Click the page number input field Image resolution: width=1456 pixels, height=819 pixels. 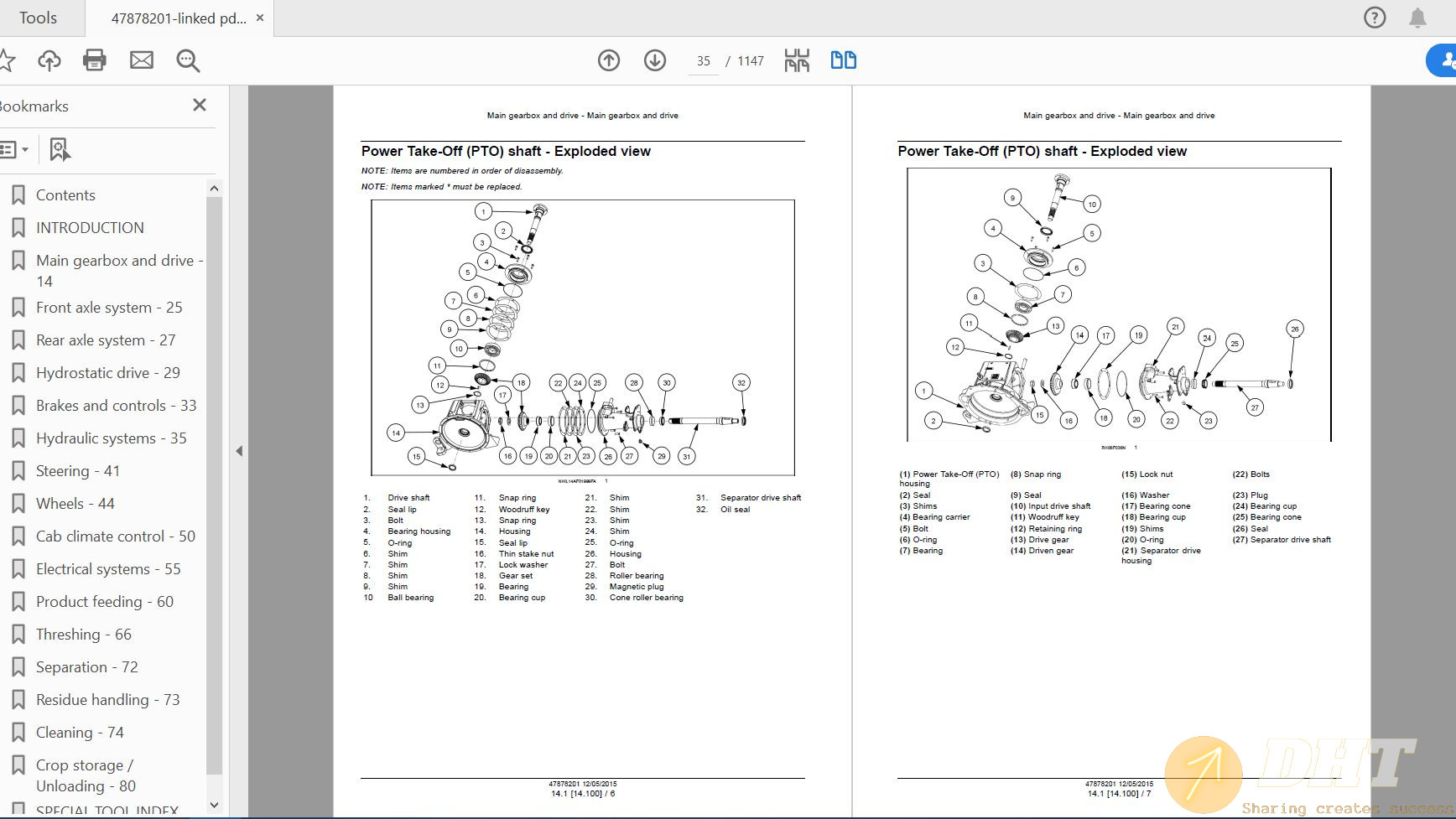(x=703, y=61)
